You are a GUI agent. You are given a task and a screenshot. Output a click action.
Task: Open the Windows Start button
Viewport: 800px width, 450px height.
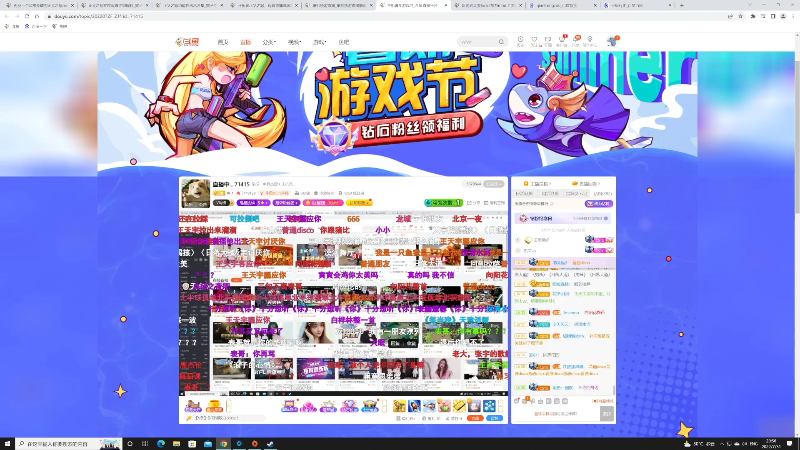[7, 444]
